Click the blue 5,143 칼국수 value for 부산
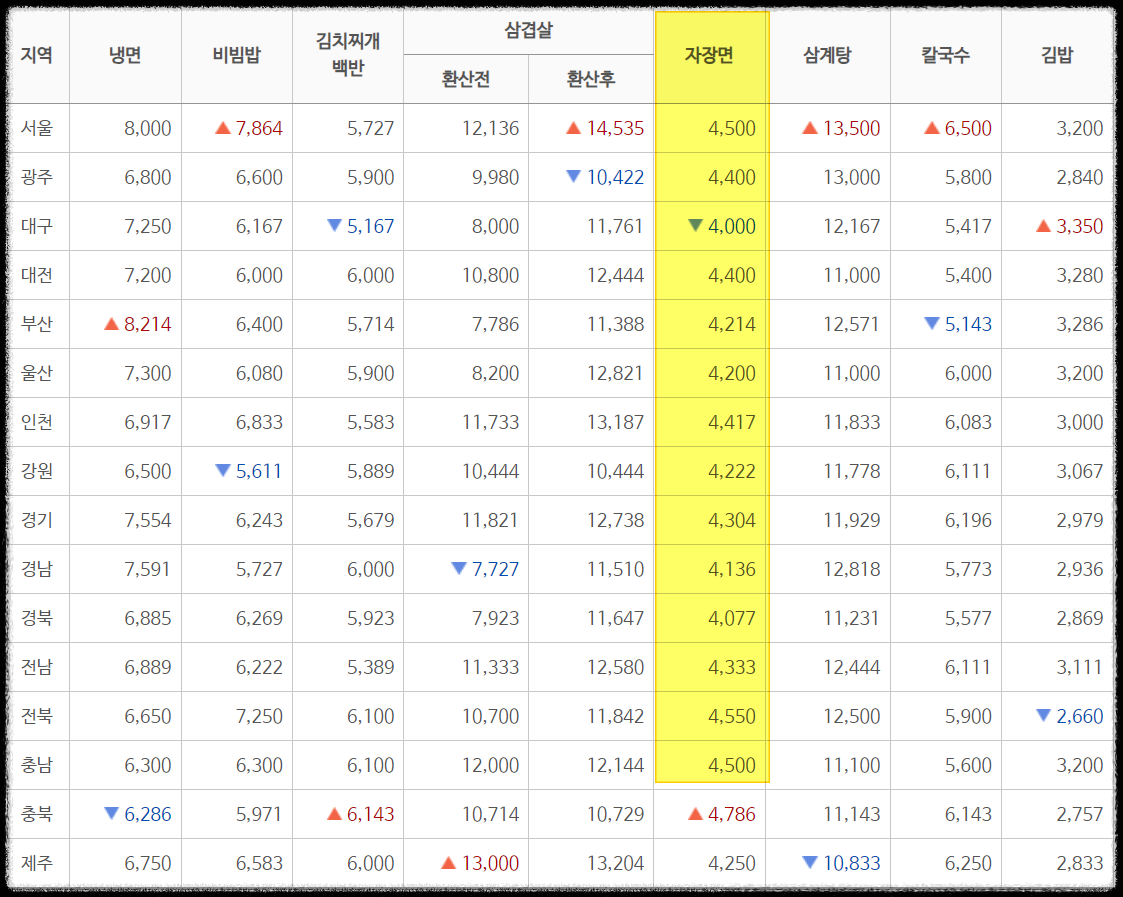1123x897 pixels. click(x=968, y=324)
